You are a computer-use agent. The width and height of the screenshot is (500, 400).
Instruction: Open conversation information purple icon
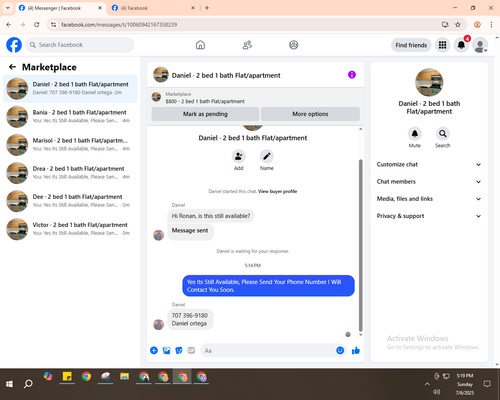(x=352, y=75)
